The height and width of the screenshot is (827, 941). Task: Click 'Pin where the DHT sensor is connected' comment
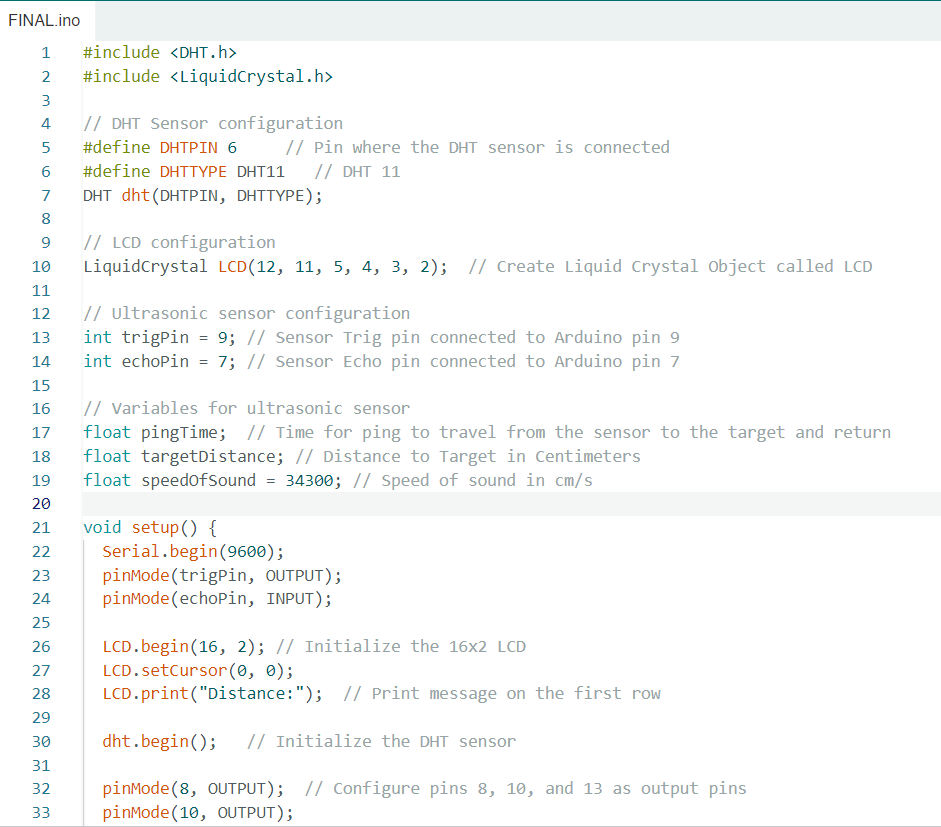(x=492, y=148)
